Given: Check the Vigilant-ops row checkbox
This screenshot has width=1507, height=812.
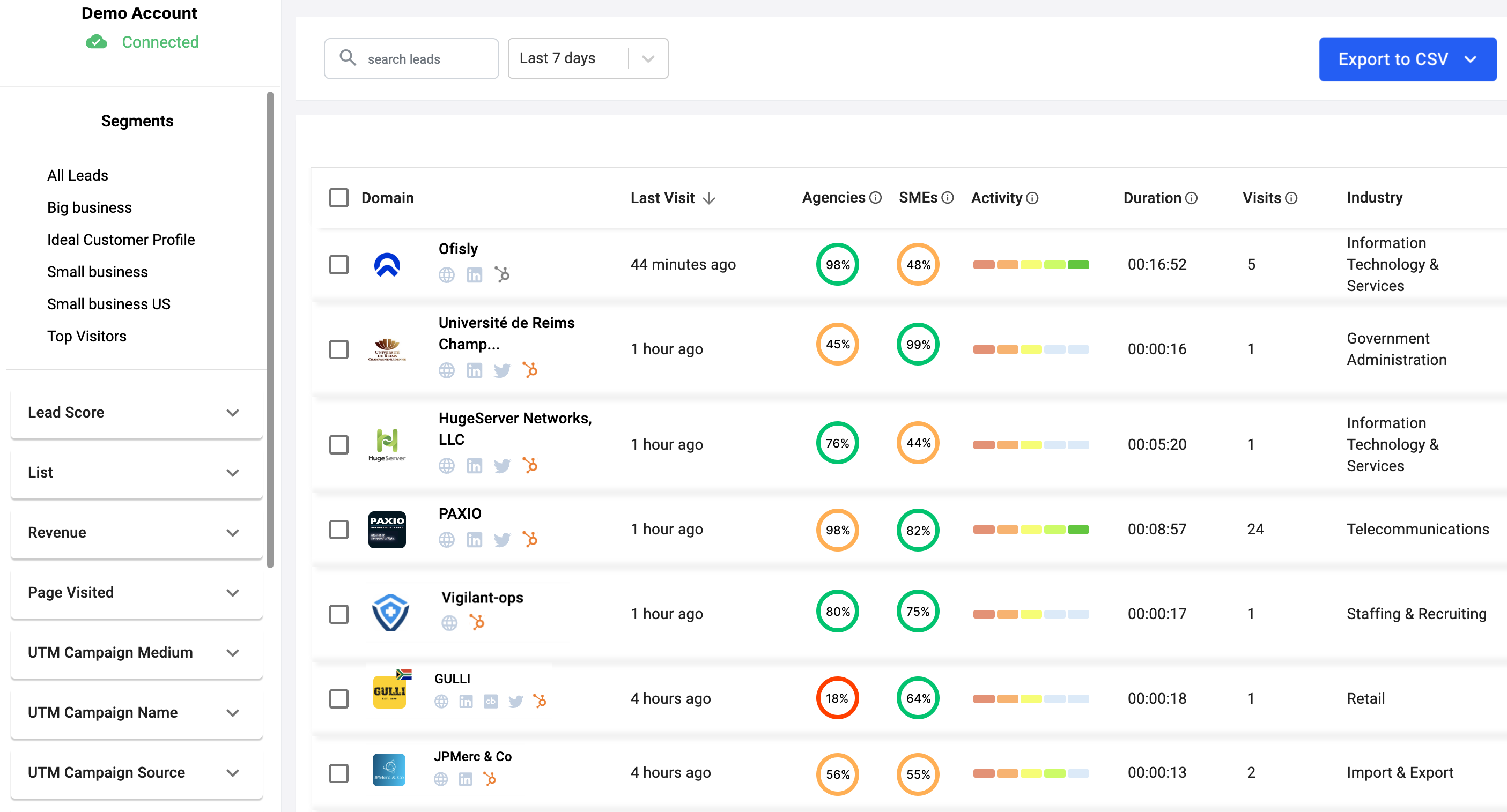Looking at the screenshot, I should [x=339, y=614].
